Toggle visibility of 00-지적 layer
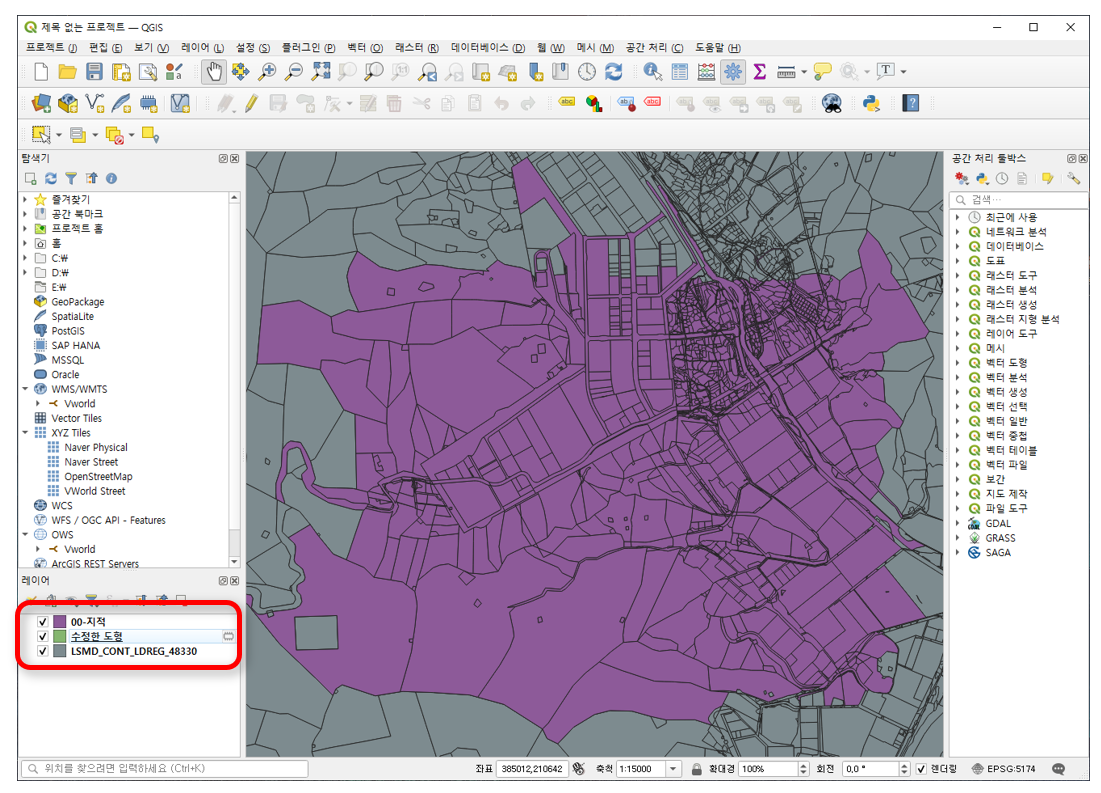Screen dimensions: 1101x793 (43, 622)
